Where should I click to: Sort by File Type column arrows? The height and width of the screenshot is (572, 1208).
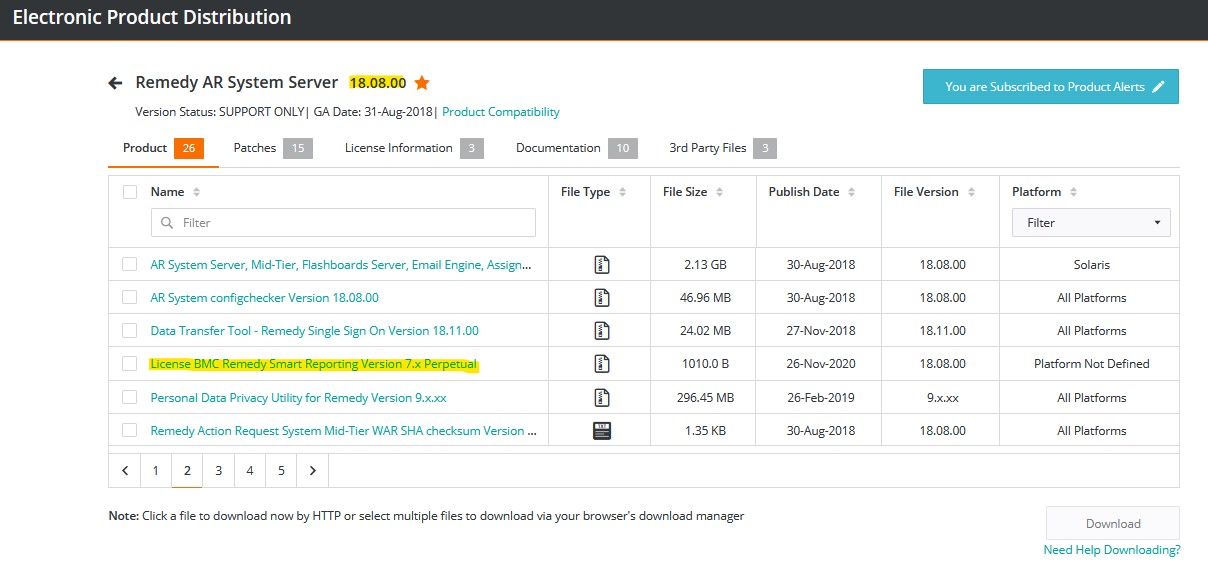(622, 192)
